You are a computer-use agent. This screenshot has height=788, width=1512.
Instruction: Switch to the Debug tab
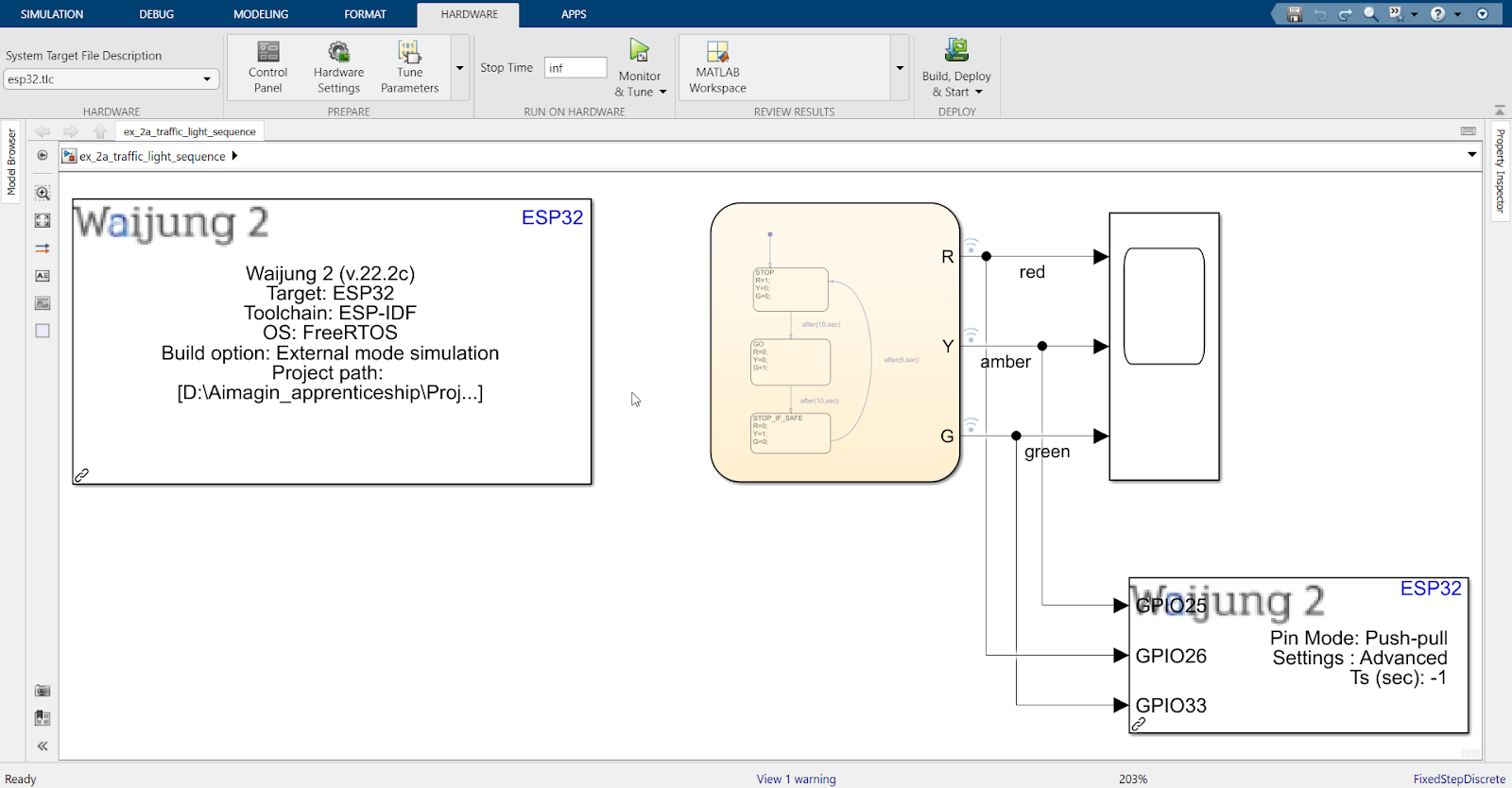pos(157,14)
